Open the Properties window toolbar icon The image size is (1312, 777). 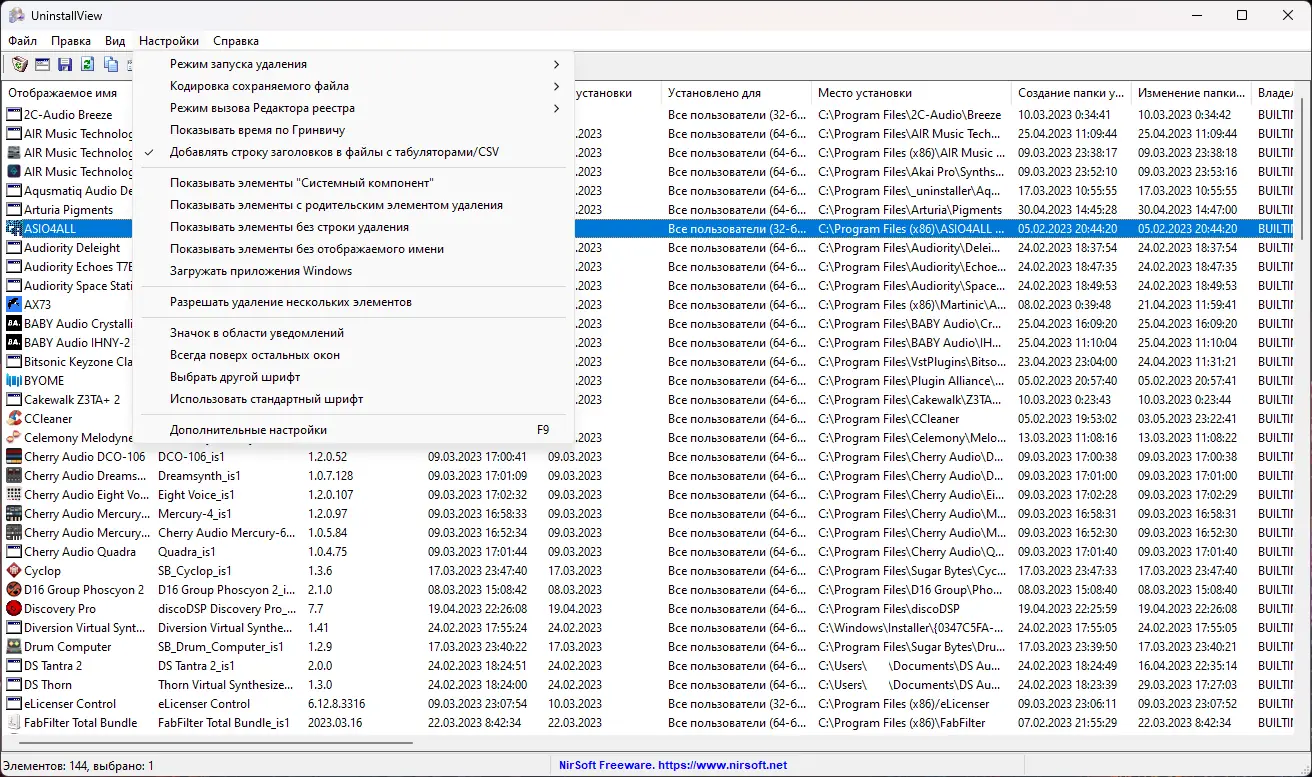coord(43,65)
